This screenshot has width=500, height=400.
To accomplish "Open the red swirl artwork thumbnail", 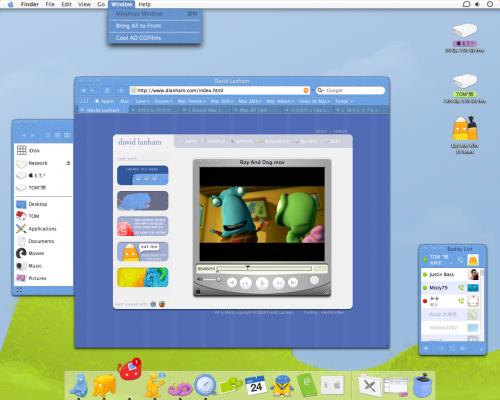I will click(x=143, y=226).
